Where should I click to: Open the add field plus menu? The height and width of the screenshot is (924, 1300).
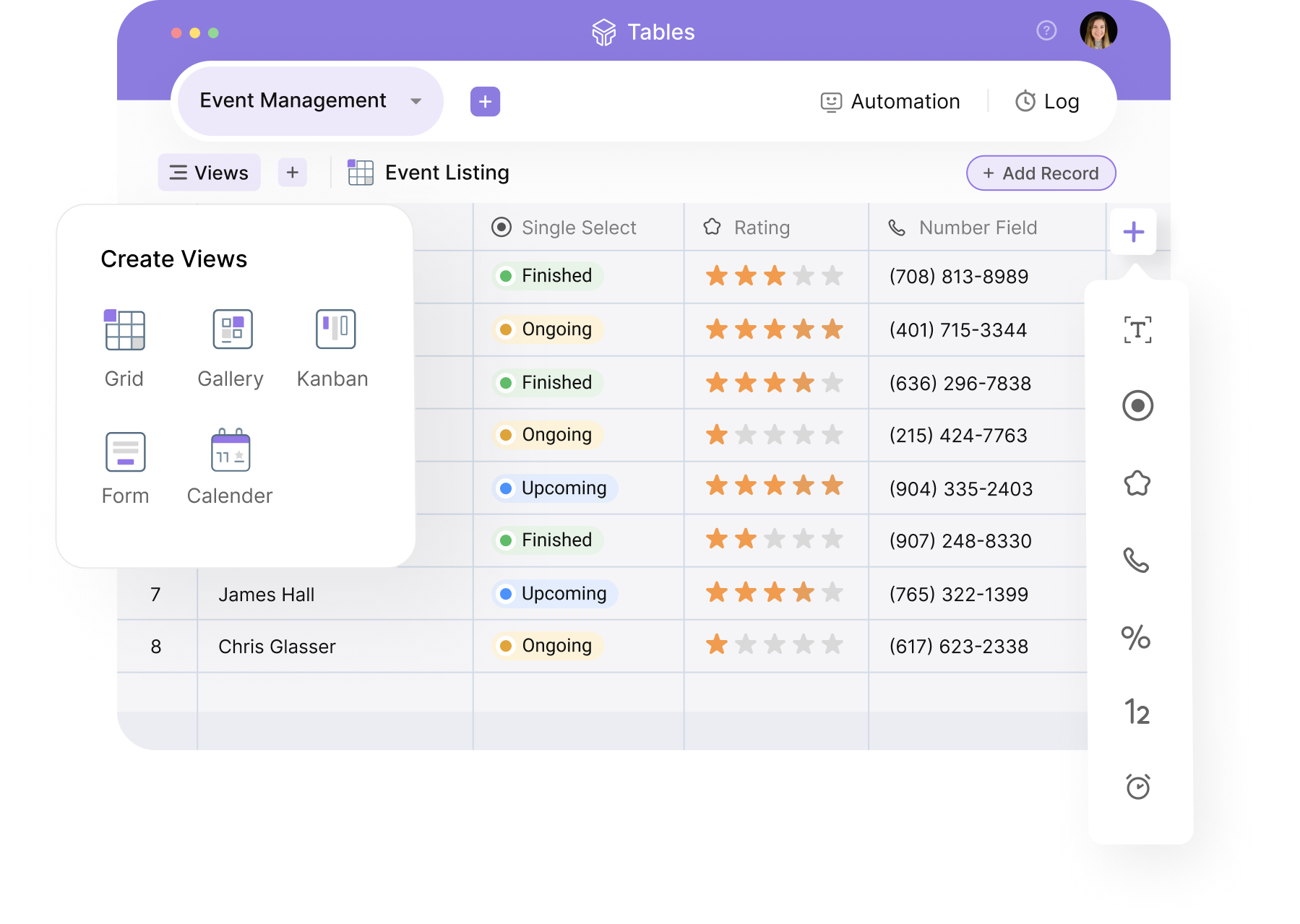coord(1133,231)
